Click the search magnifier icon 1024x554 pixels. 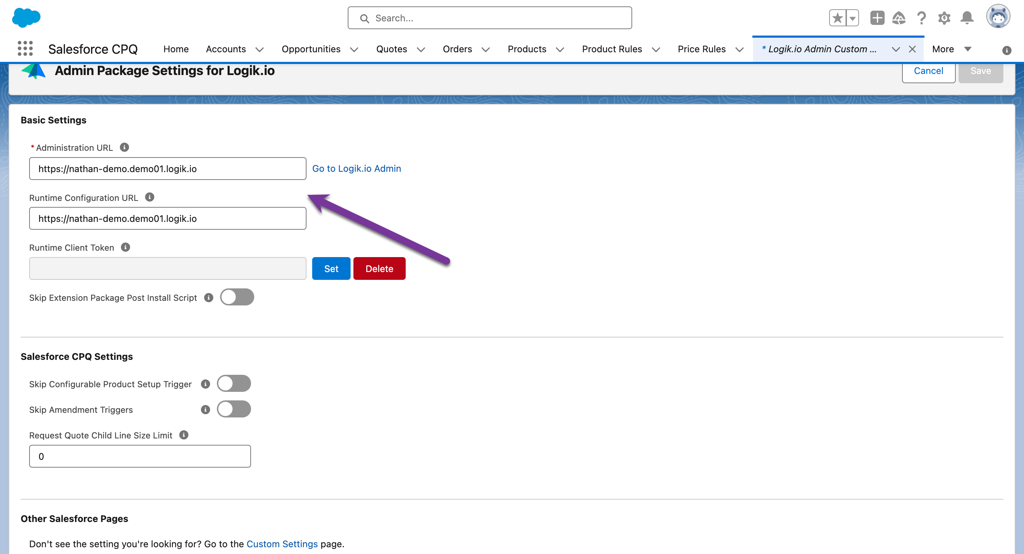coord(364,18)
